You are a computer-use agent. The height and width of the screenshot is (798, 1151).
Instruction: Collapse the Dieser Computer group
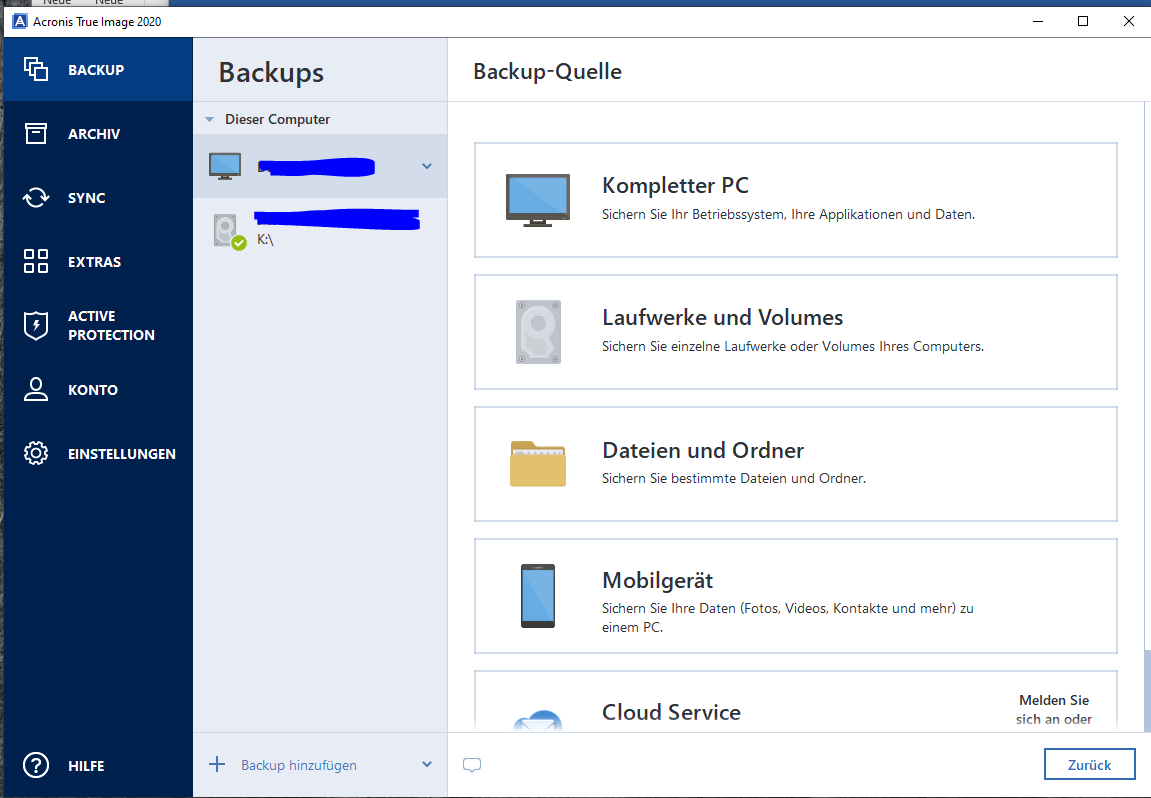[209, 119]
